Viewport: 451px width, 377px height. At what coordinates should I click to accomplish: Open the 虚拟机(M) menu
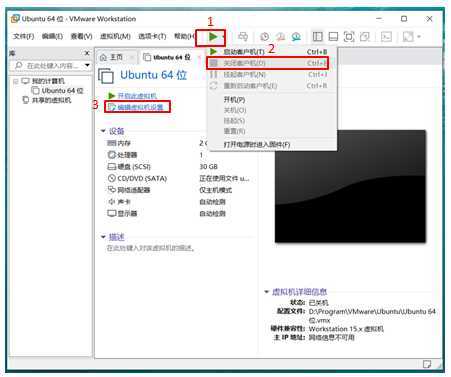pyautogui.click(x=115, y=36)
